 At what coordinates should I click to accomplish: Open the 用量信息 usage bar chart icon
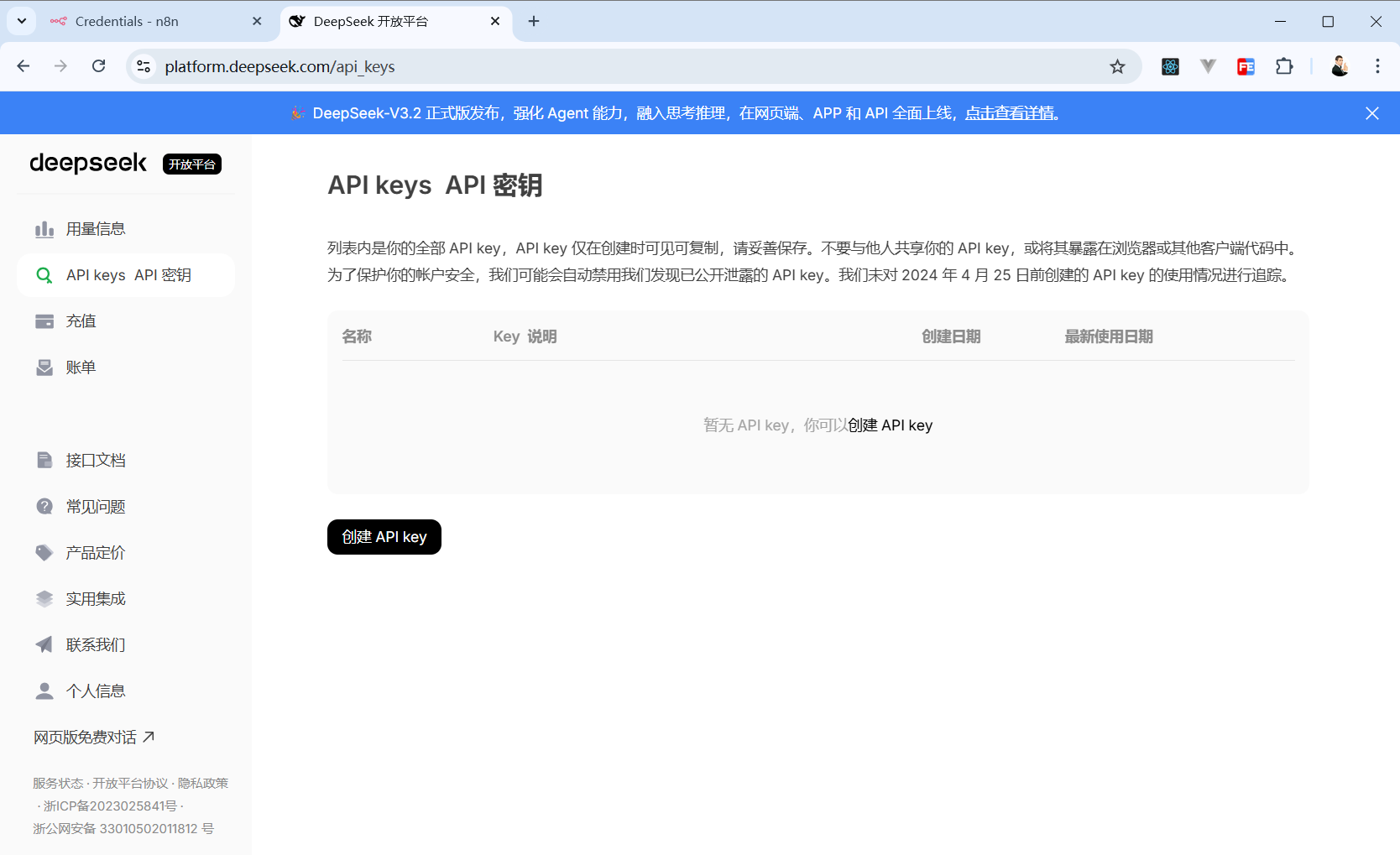[x=44, y=229]
